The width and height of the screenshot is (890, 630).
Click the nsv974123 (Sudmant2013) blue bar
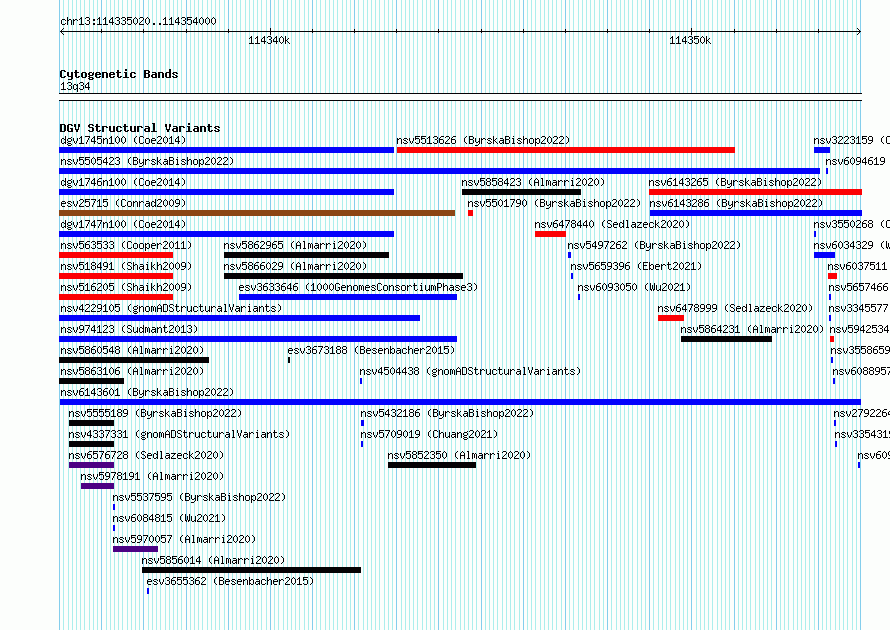[258, 339]
